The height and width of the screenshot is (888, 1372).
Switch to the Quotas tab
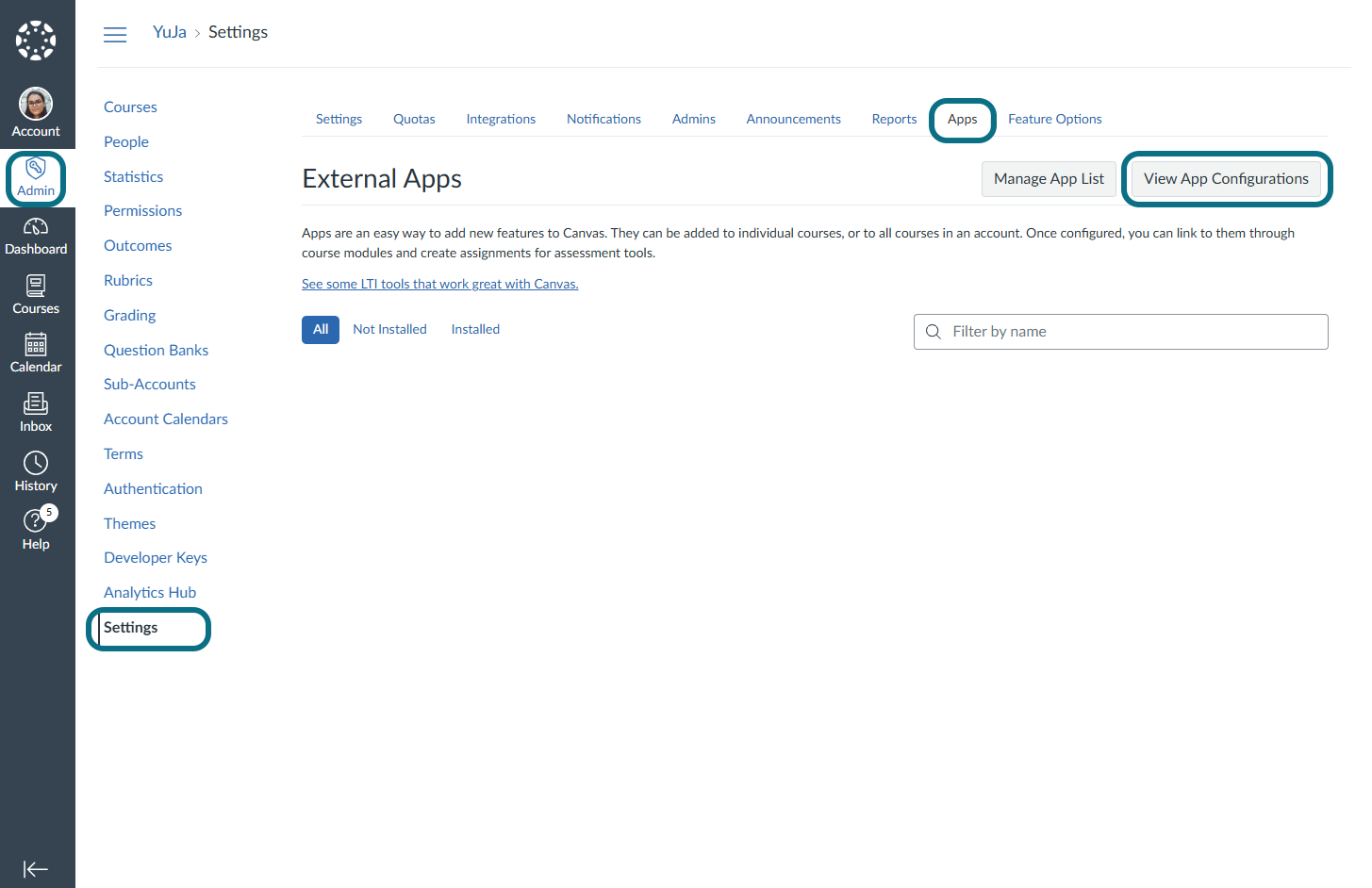tap(414, 119)
